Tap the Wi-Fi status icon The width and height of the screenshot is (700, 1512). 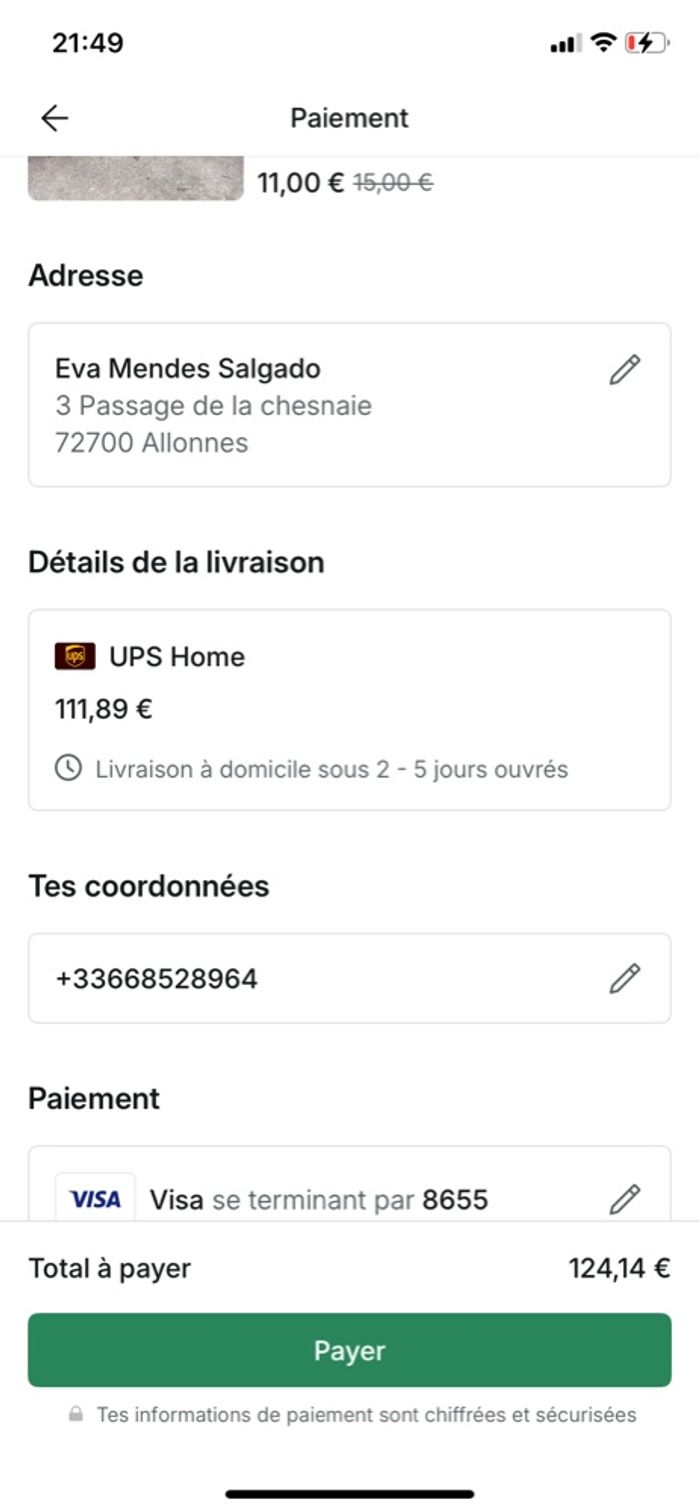tap(602, 43)
